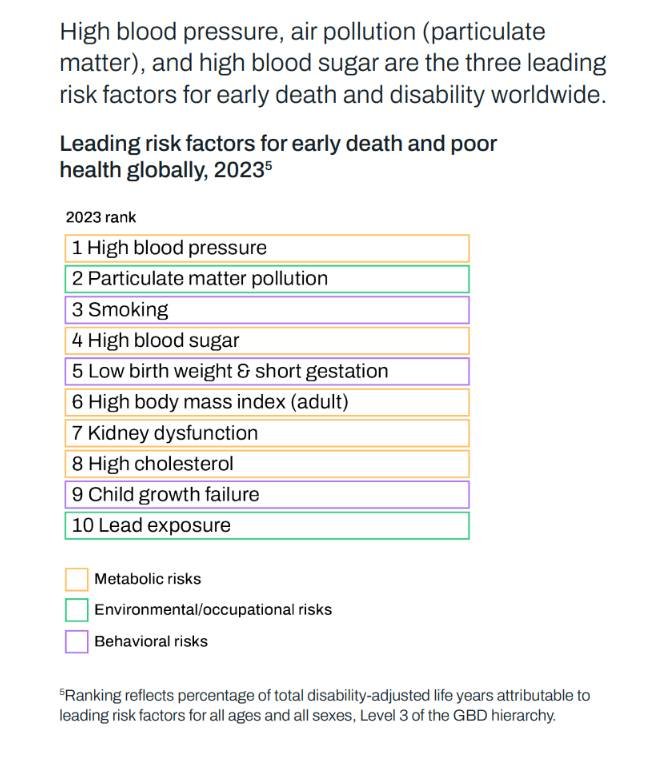Screen dimensions: 651x760
Task: Select High body mass index (adult) row
Action: (266, 402)
